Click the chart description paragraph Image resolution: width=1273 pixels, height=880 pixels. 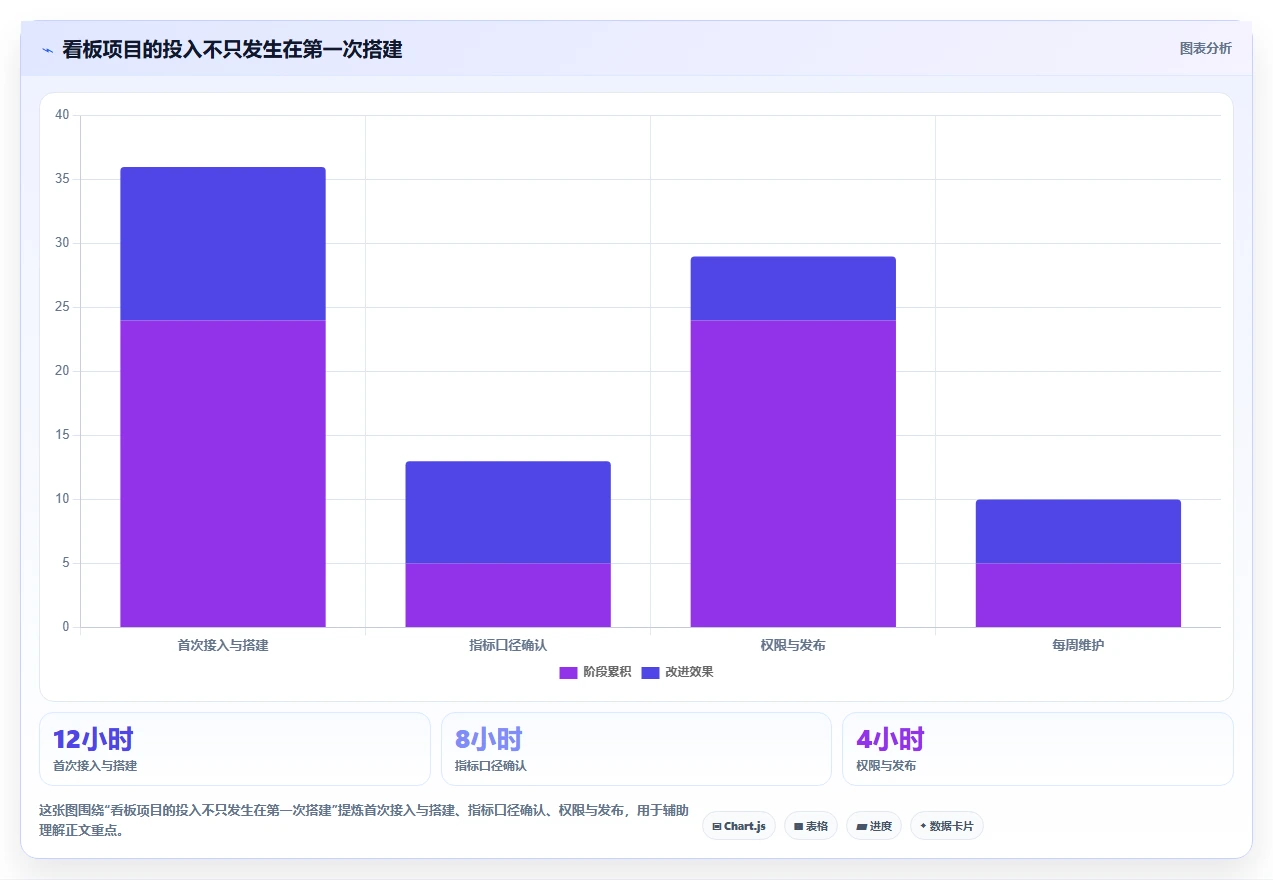point(363,820)
